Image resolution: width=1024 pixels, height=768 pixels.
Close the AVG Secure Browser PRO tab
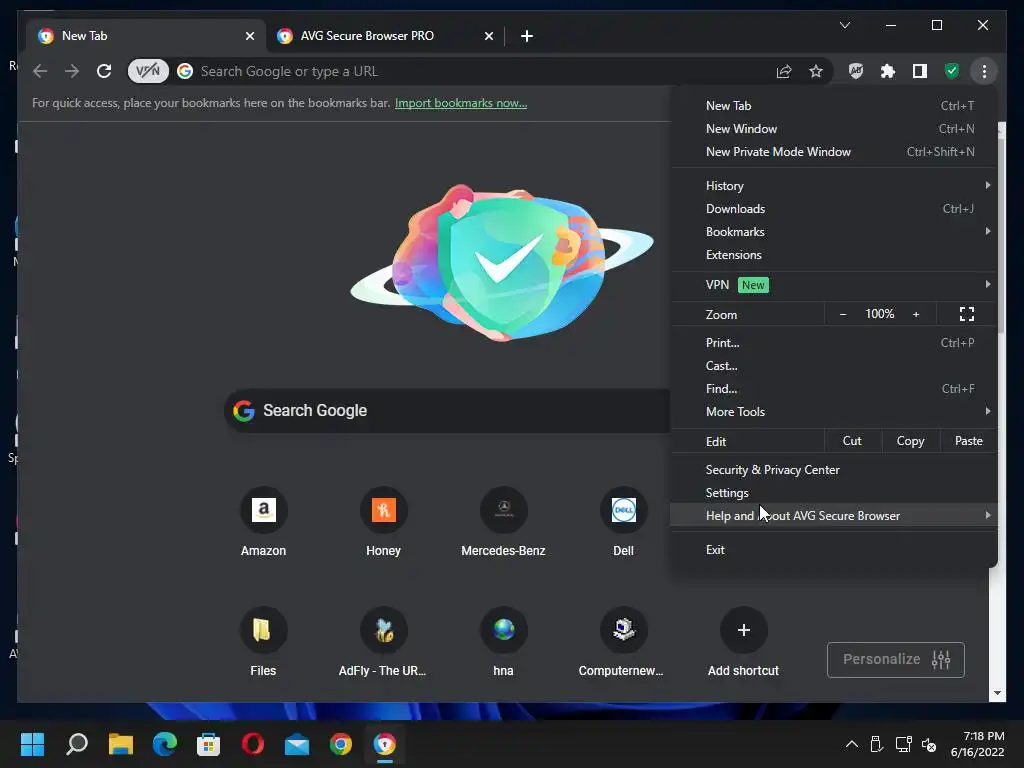pyautogui.click(x=488, y=36)
